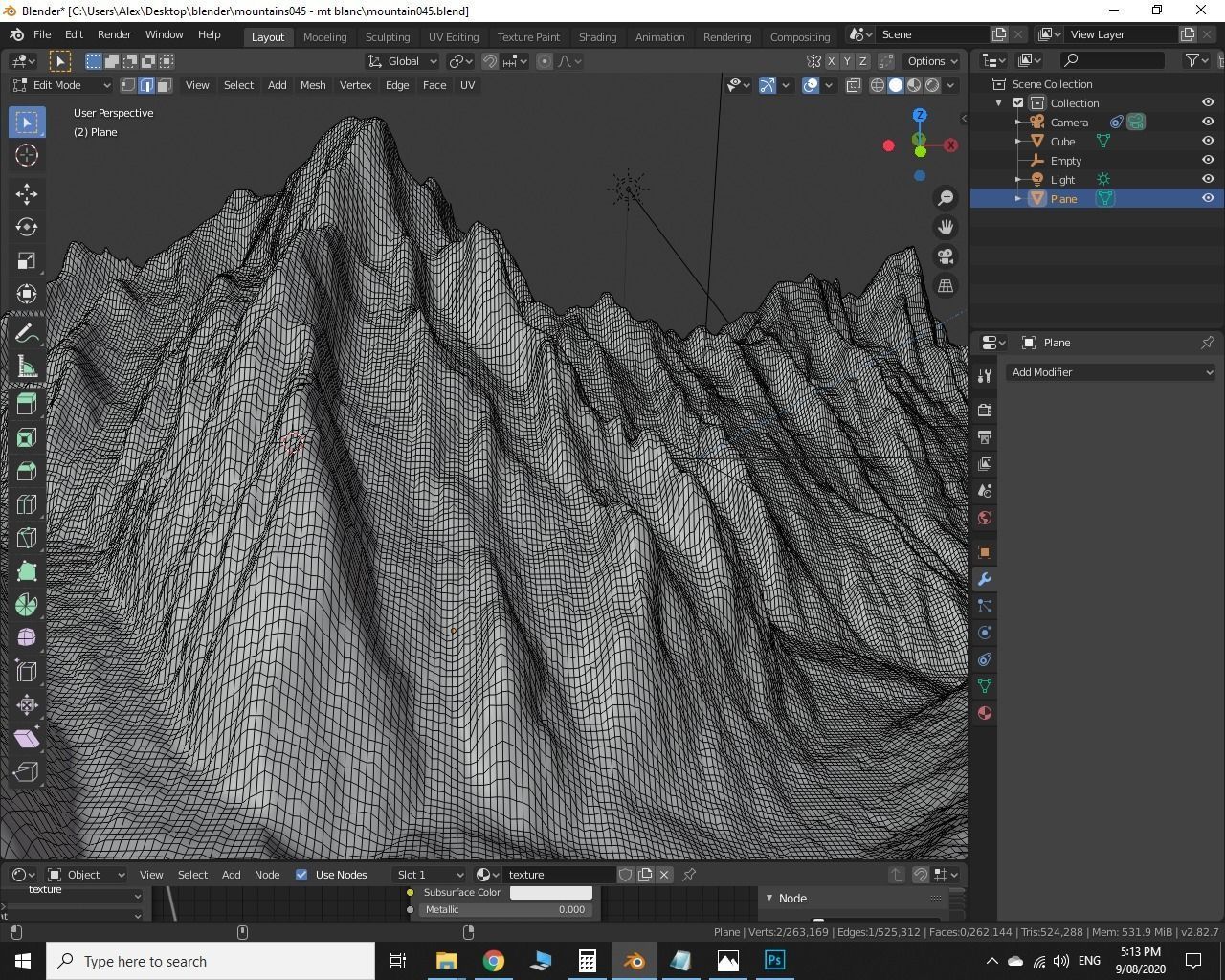Choose the Bevel tool
Screen dimensions: 1225x980
pyautogui.click(x=26, y=471)
